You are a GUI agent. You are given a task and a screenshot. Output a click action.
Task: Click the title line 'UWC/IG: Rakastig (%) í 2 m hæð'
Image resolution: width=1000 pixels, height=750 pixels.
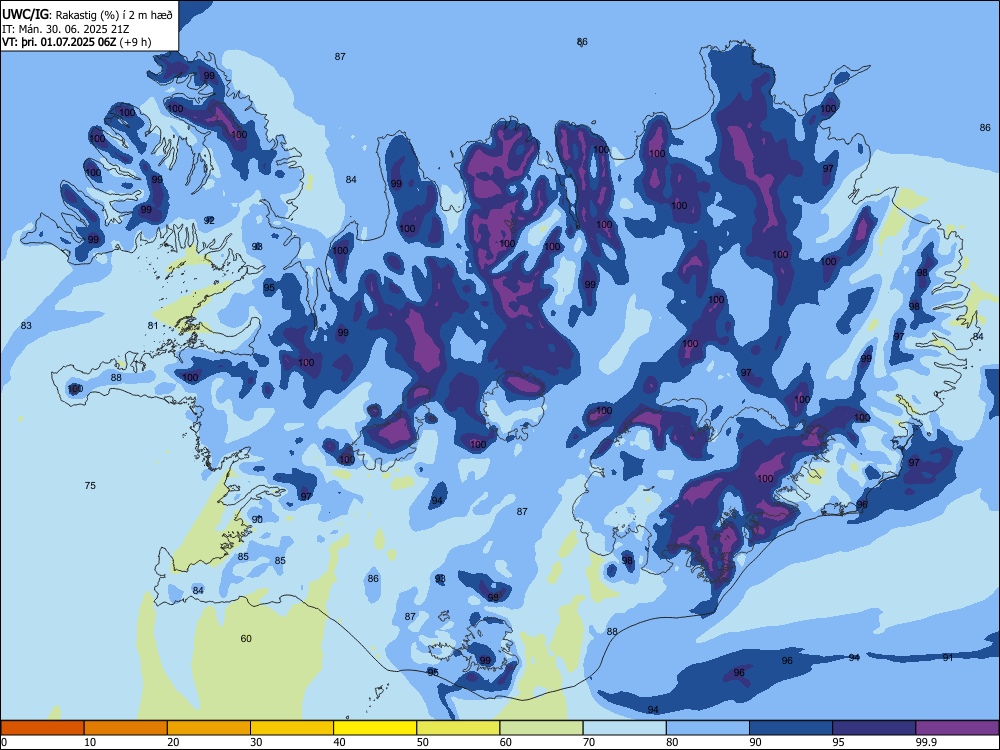87,14
